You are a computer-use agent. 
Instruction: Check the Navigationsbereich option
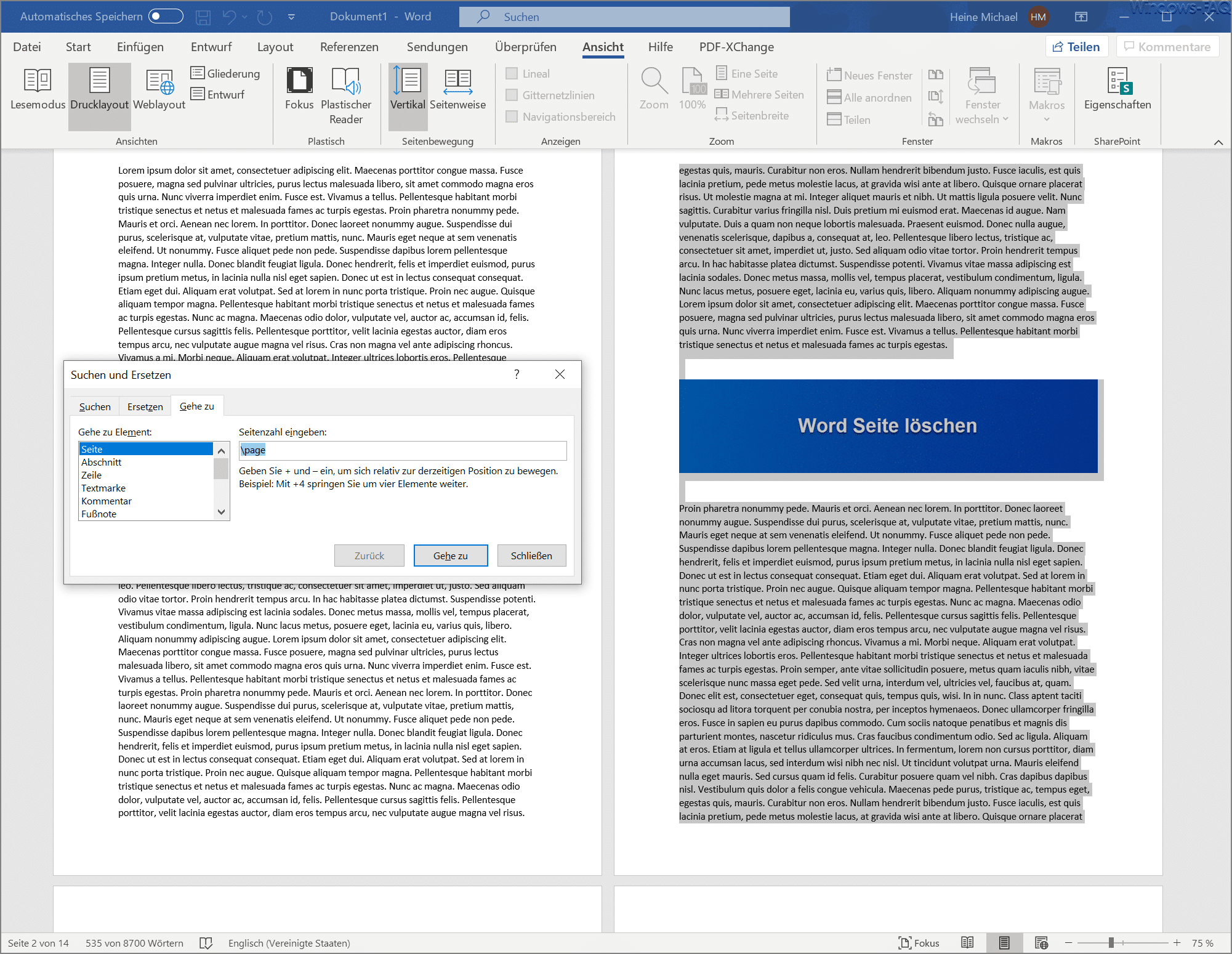click(x=512, y=117)
